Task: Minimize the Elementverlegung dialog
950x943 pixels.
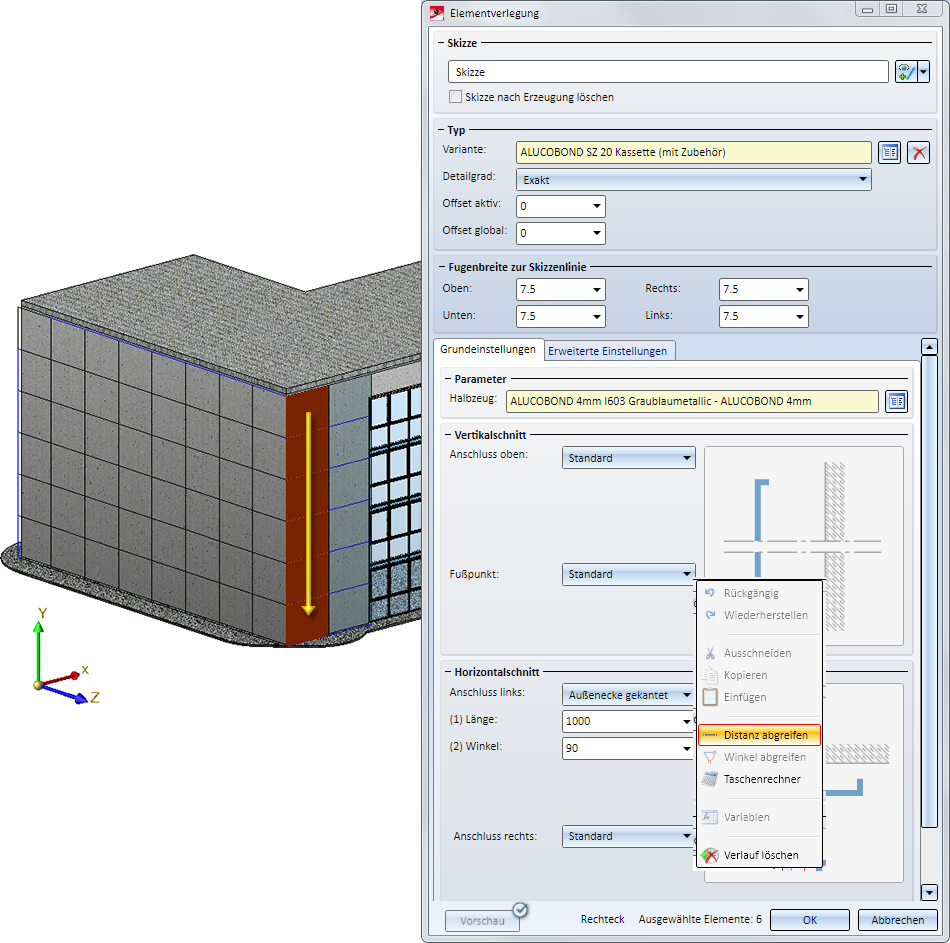Action: click(868, 8)
